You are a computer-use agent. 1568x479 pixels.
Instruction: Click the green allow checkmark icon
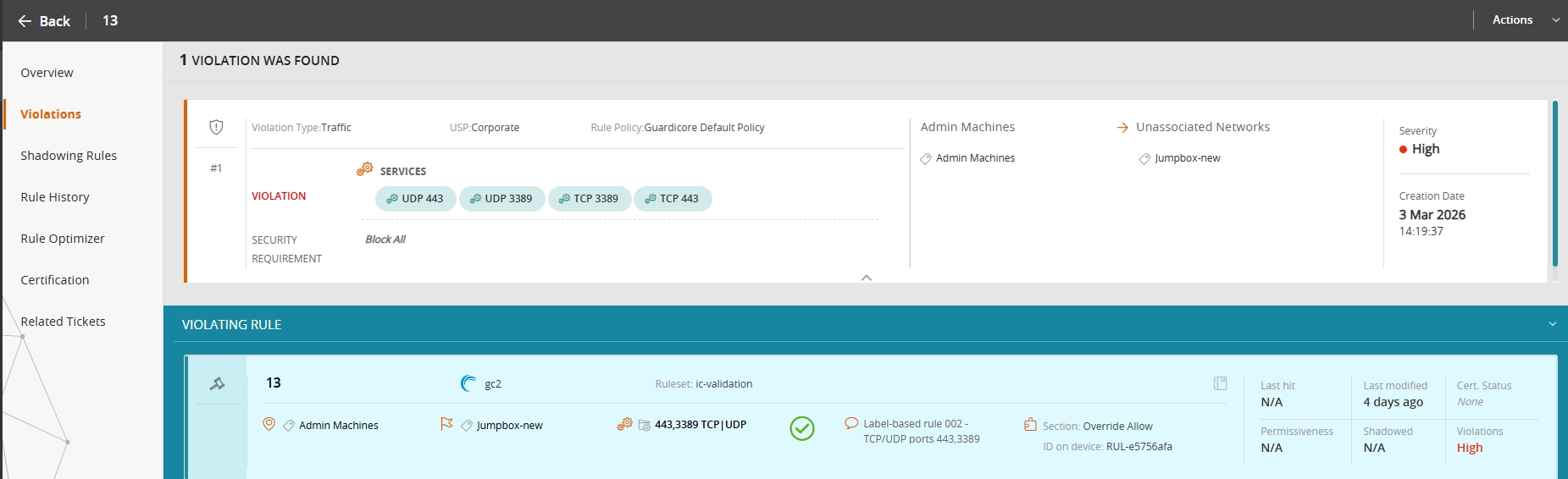coord(801,429)
